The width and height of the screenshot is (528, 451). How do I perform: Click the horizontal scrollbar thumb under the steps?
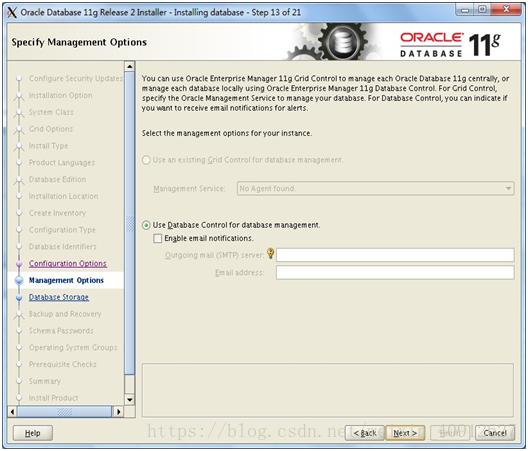[64, 412]
